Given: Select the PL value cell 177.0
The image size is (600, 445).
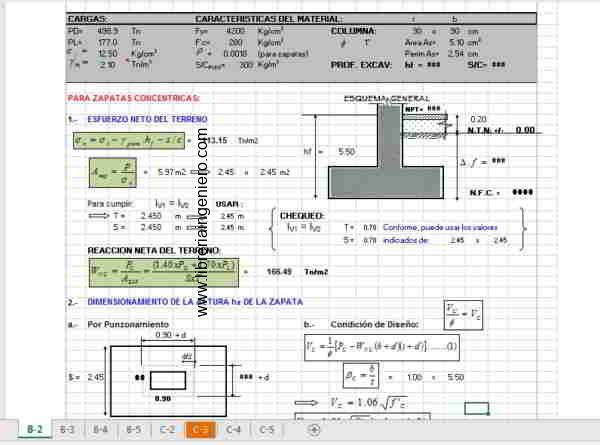Looking at the screenshot, I should point(107,42).
